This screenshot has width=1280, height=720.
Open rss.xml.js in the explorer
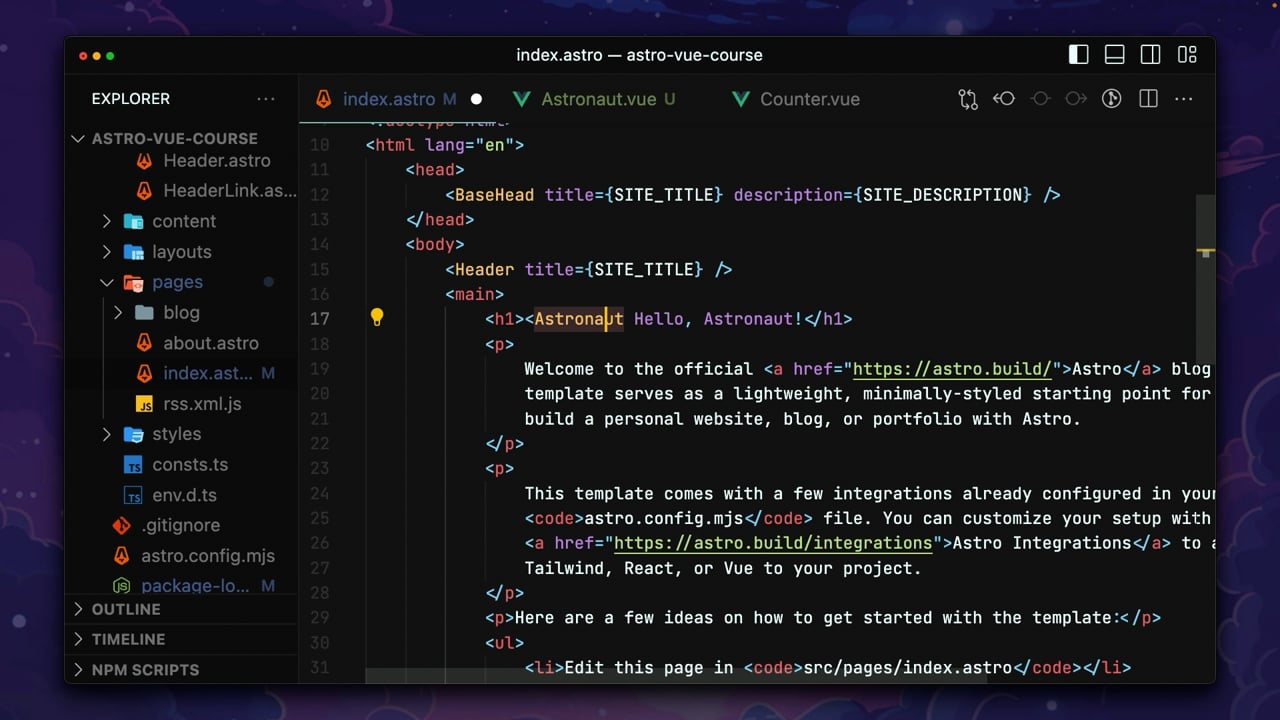click(202, 404)
